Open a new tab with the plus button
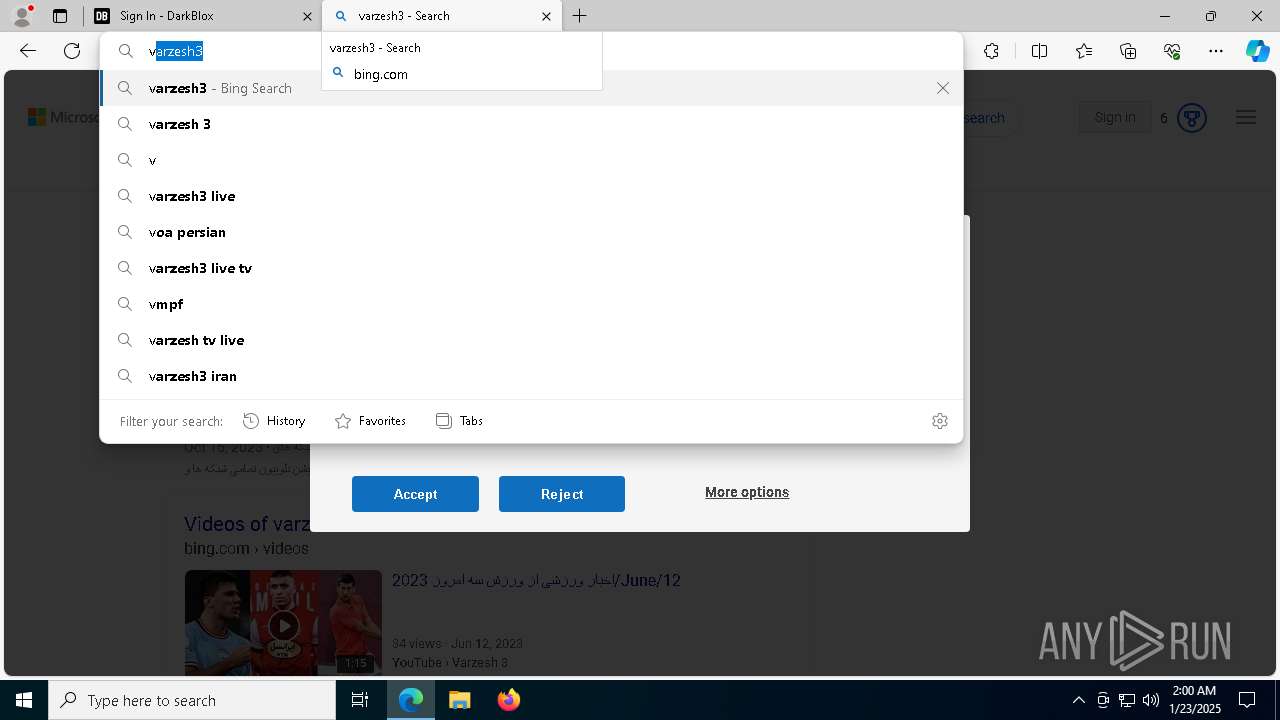The height and width of the screenshot is (720, 1280). (580, 16)
